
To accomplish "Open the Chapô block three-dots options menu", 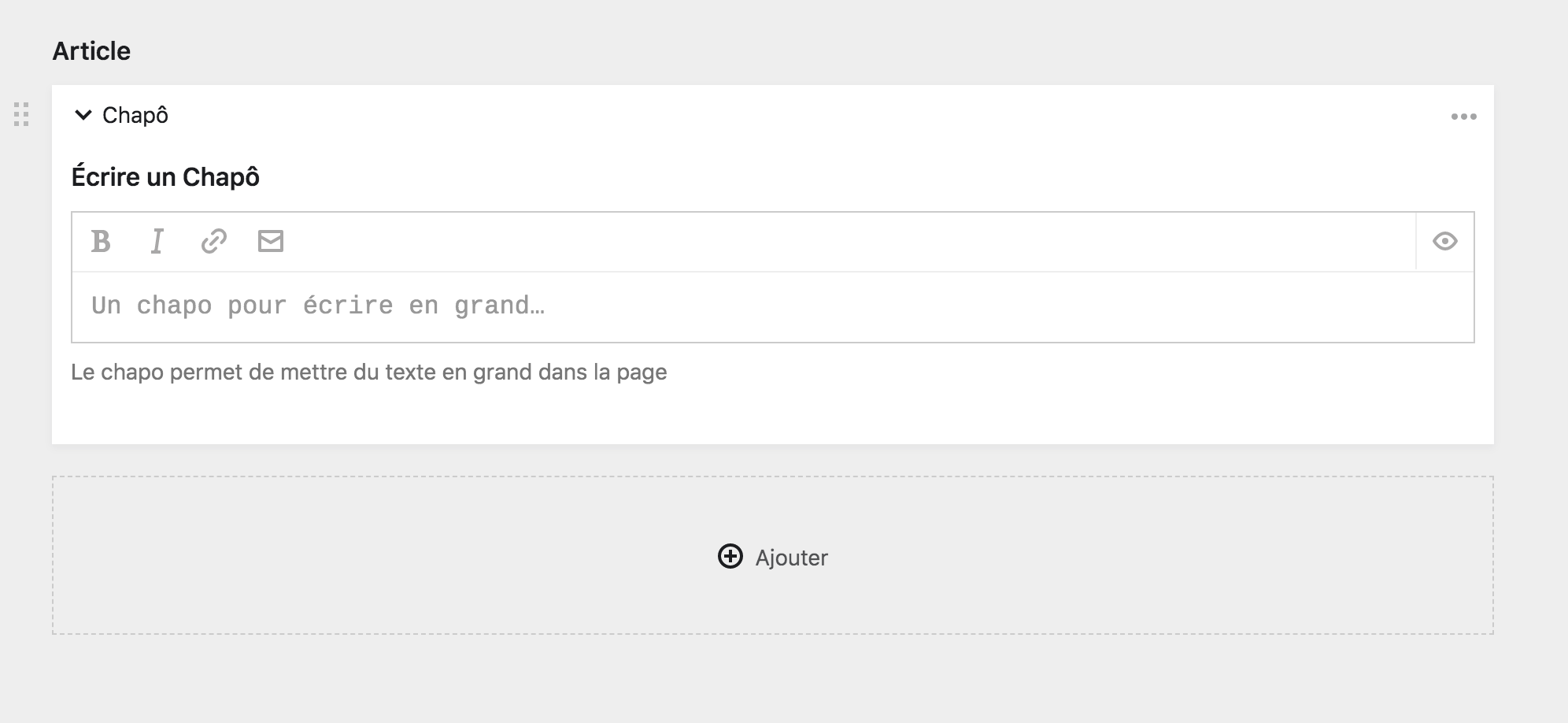I will coord(1463,117).
